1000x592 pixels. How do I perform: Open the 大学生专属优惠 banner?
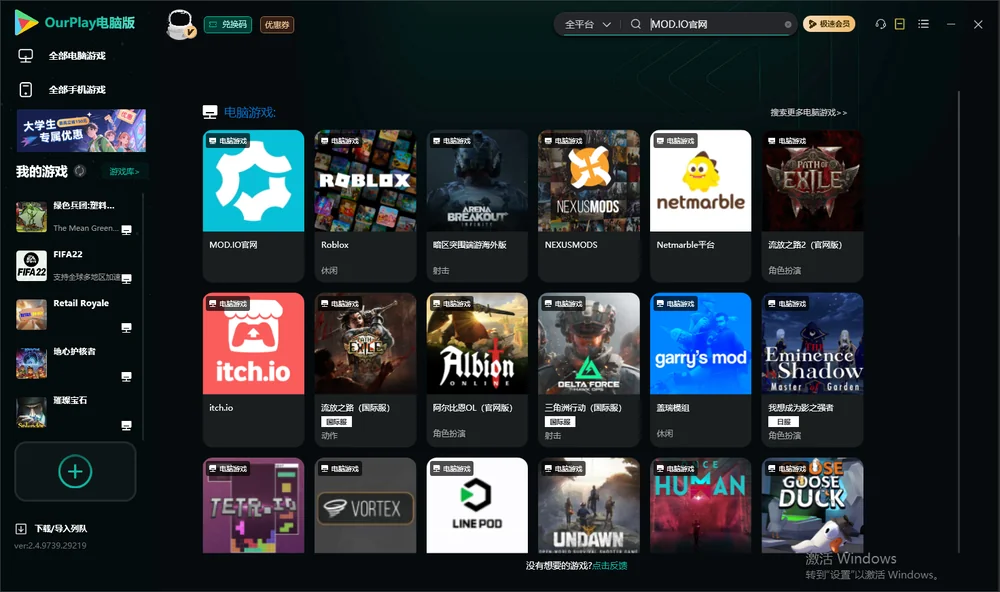pyautogui.click(x=81, y=130)
